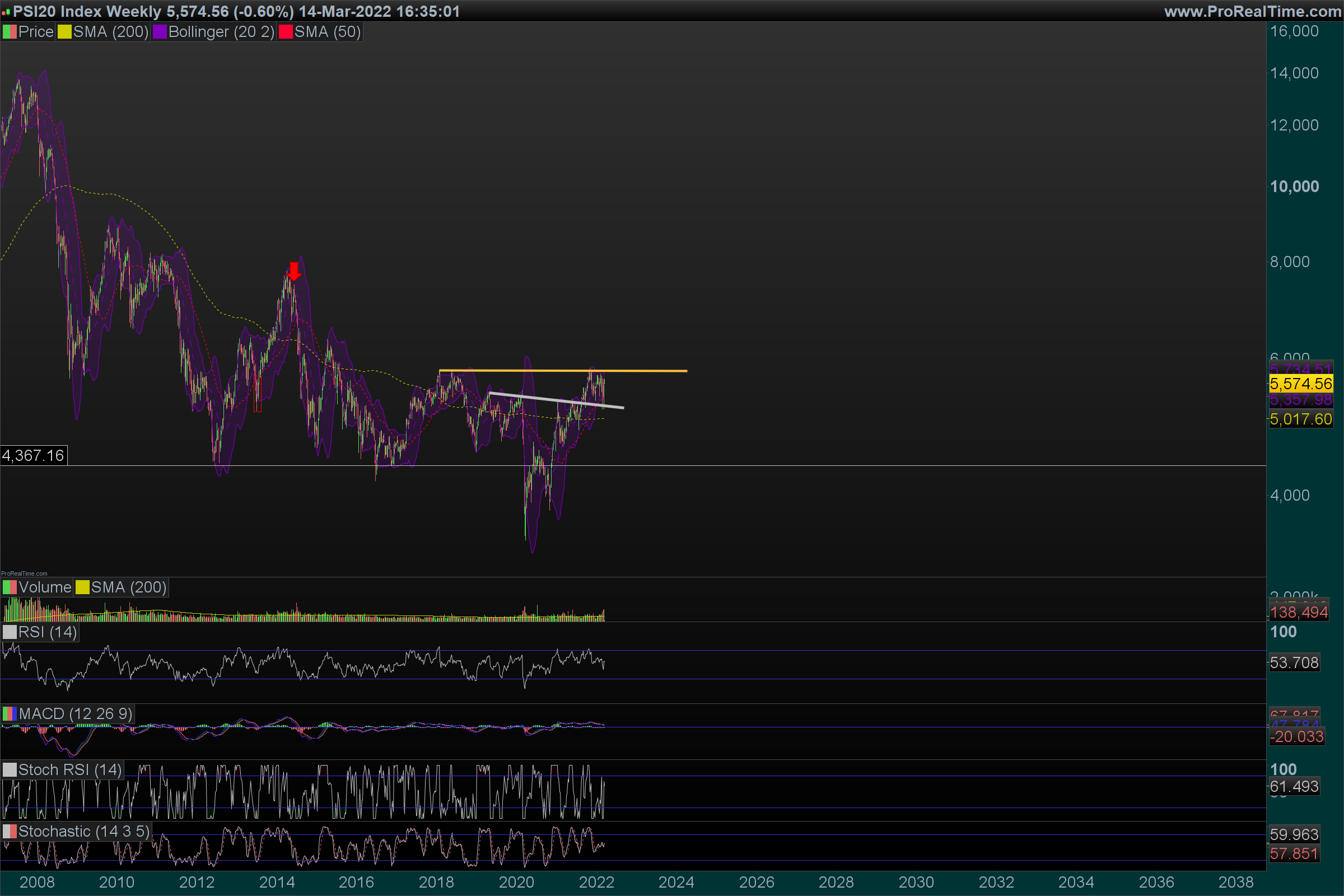1344x896 pixels.
Task: Click the RSI (14) indicator icon
Action: point(9,632)
